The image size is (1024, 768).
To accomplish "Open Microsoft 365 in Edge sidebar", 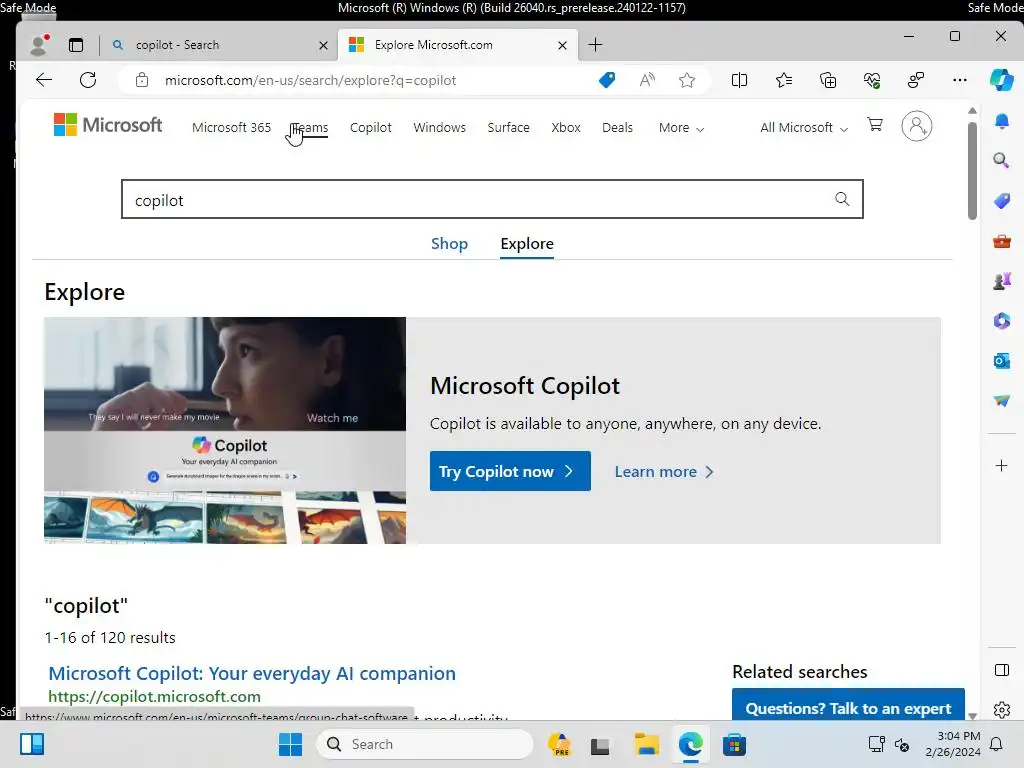I will pos(1002,321).
